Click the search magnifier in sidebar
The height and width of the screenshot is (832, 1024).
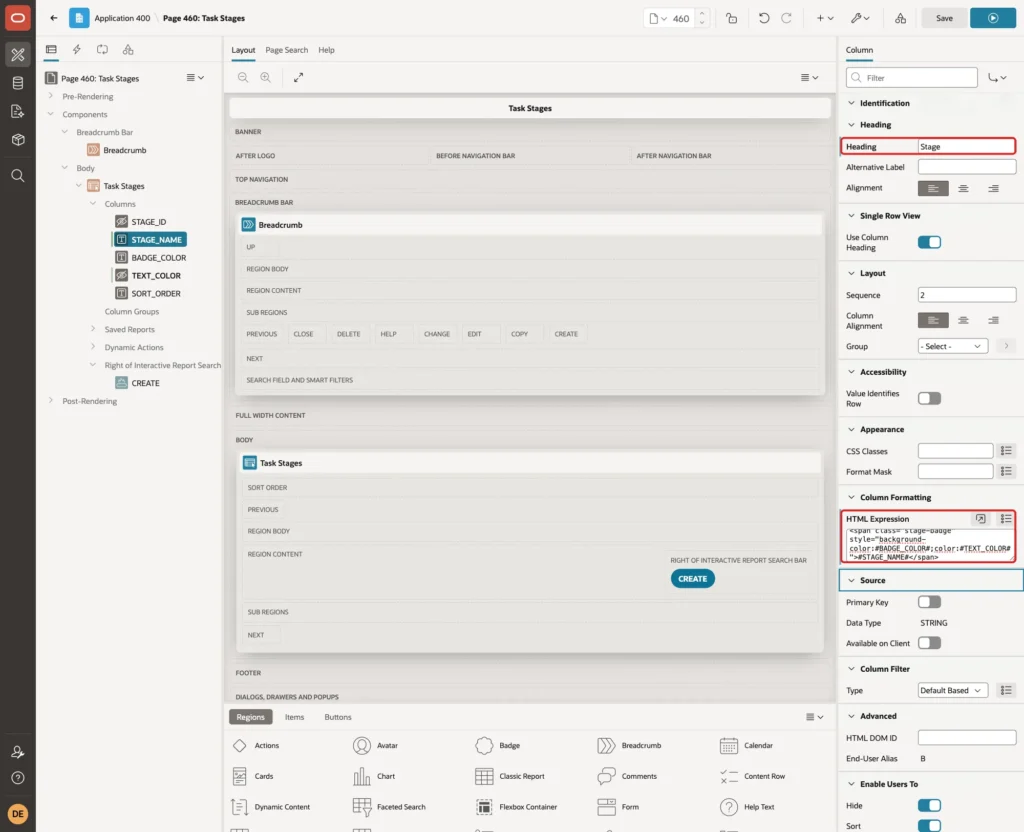[18, 176]
